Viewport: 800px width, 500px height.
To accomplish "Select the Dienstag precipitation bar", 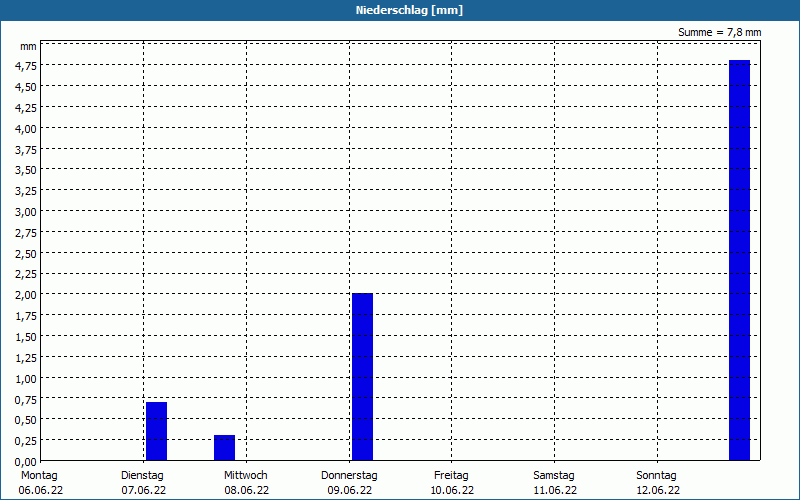I will click(x=156, y=431).
